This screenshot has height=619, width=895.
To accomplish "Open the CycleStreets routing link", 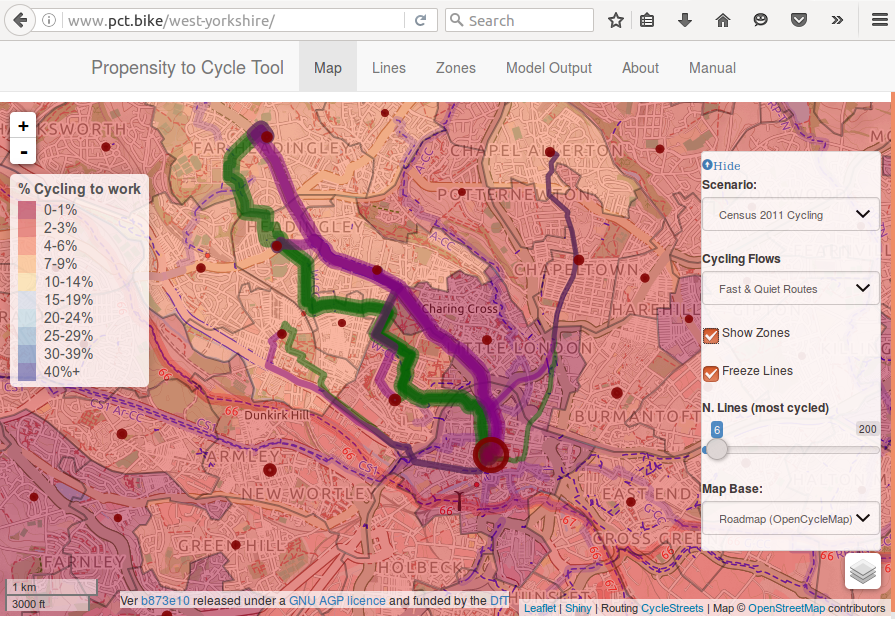I will [x=671, y=608].
